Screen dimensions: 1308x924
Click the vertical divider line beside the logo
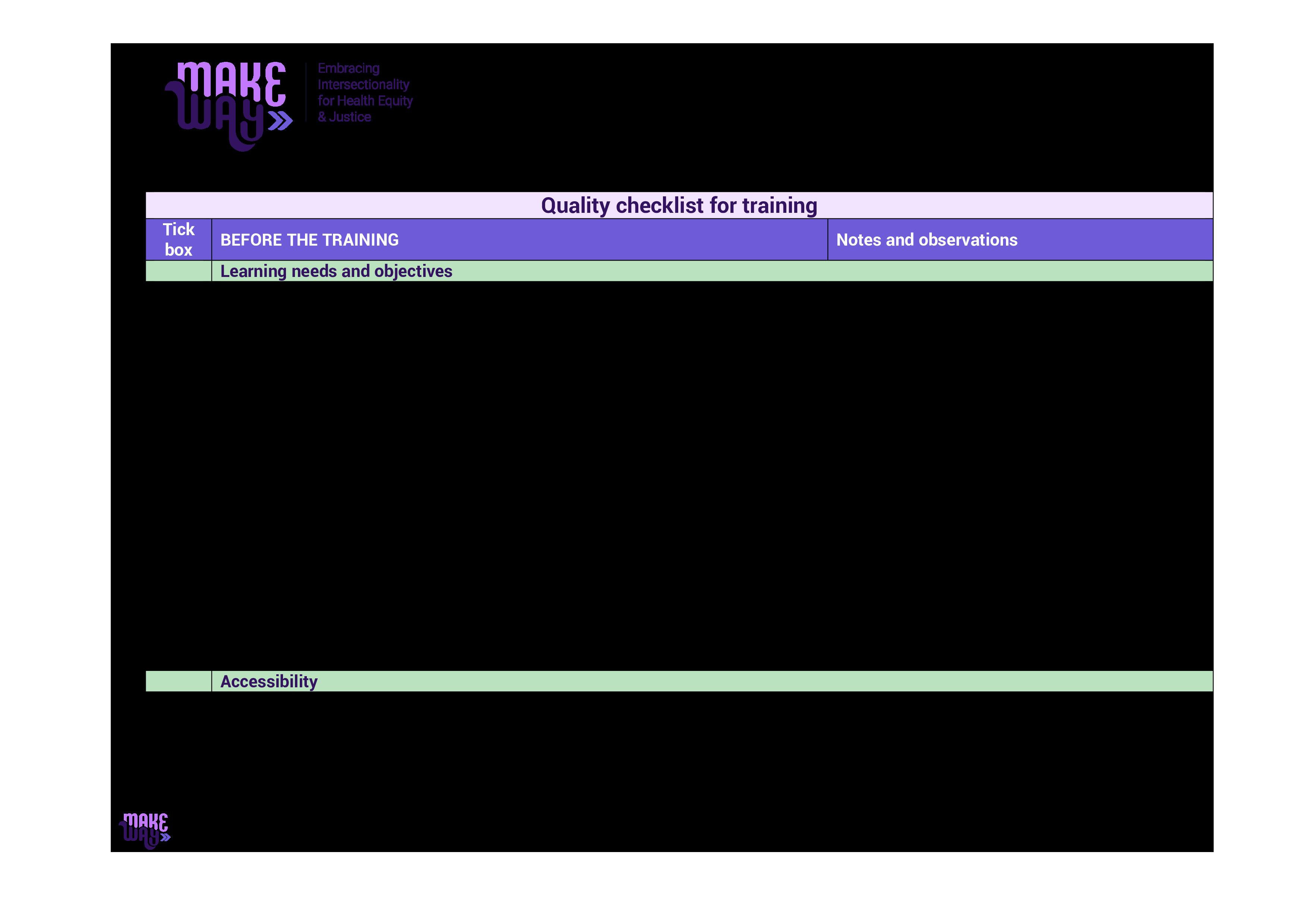tap(306, 92)
